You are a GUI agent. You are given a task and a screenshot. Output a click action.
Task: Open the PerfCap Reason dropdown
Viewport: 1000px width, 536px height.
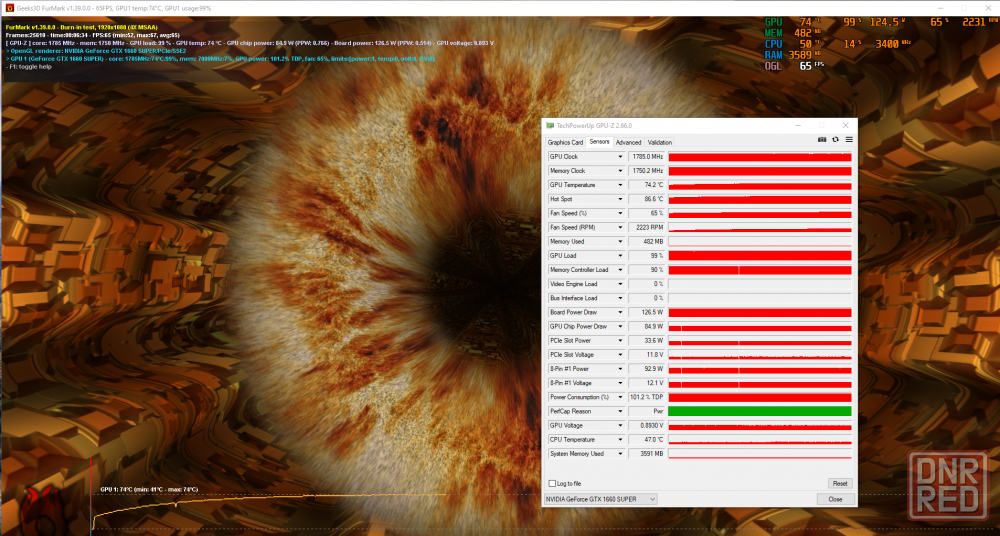click(619, 412)
